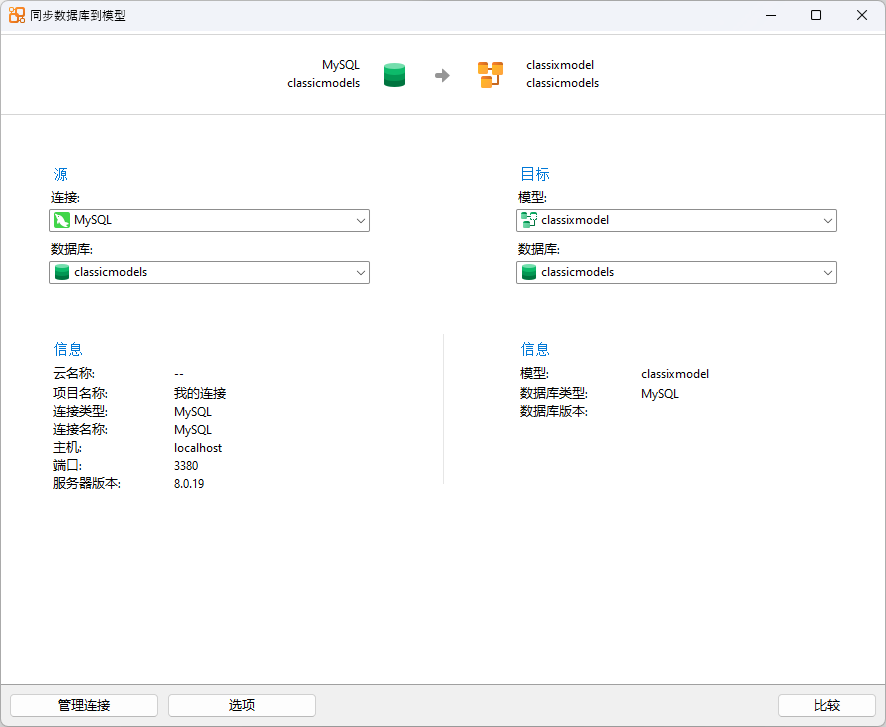Click the 比较 compare button
Screen dimensions: 886x727
pyautogui.click(x=827, y=705)
